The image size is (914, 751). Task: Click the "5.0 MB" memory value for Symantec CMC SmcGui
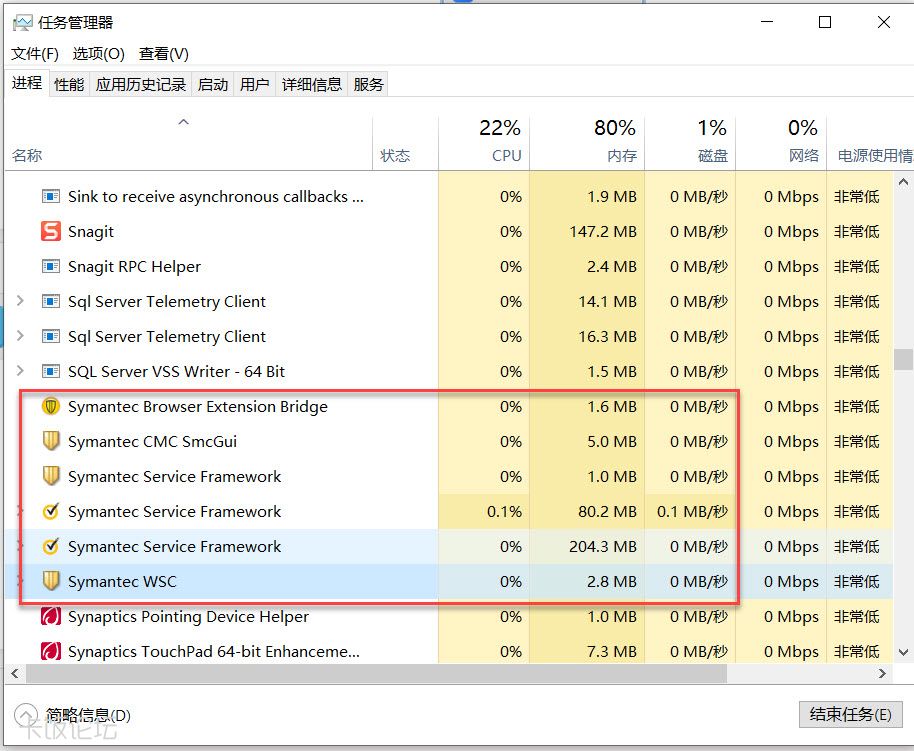(611, 441)
